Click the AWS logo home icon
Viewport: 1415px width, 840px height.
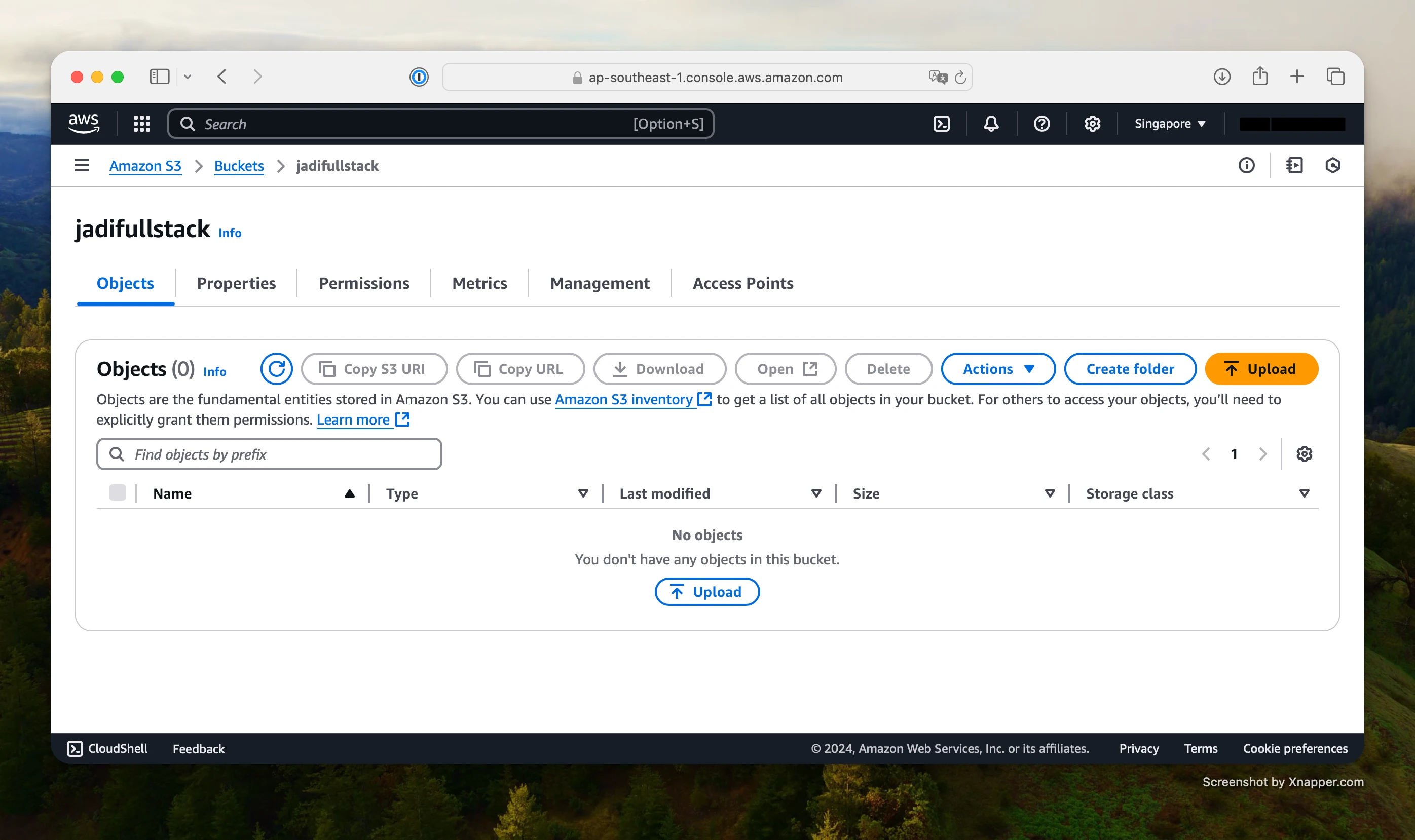coord(84,124)
